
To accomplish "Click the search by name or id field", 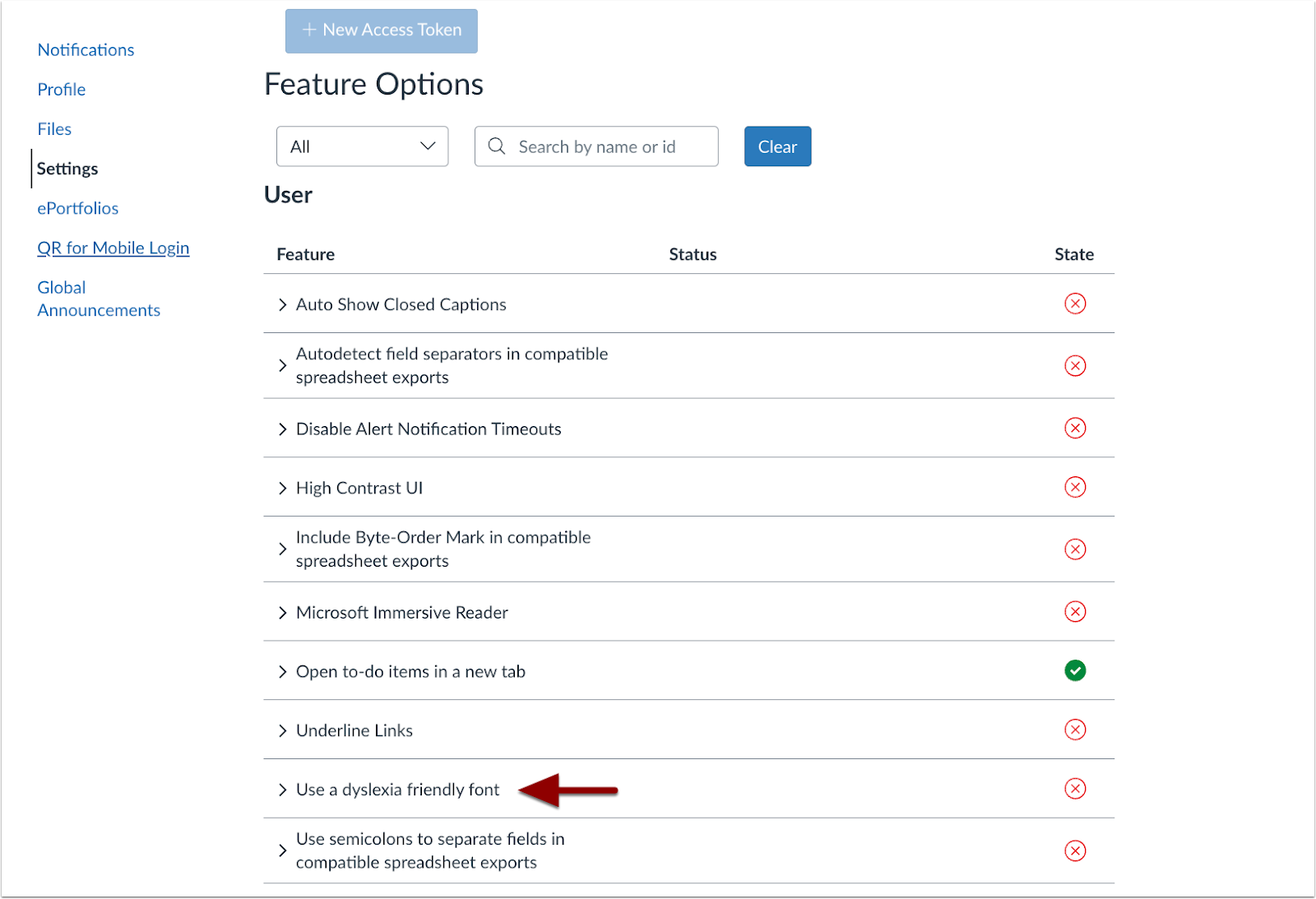I will pos(609,146).
